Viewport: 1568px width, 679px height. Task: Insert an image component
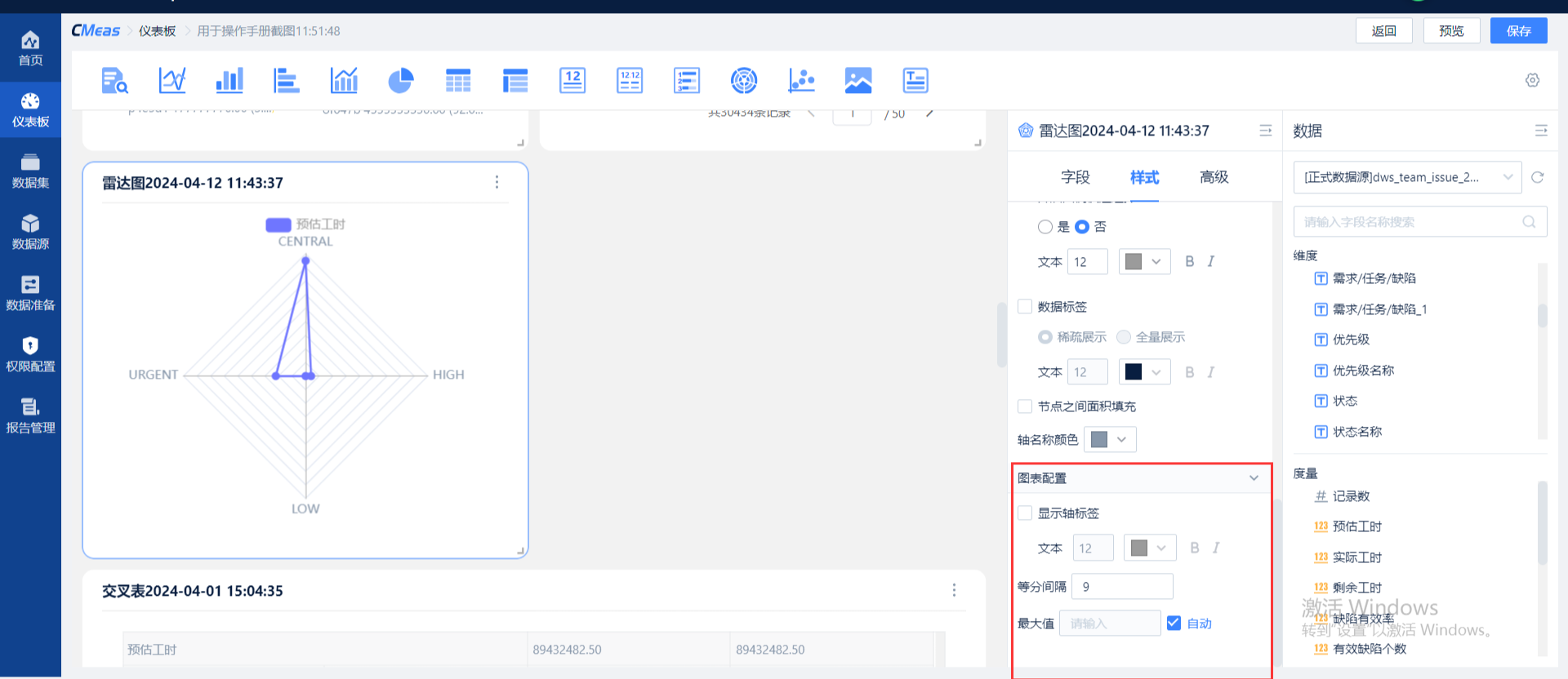[858, 81]
